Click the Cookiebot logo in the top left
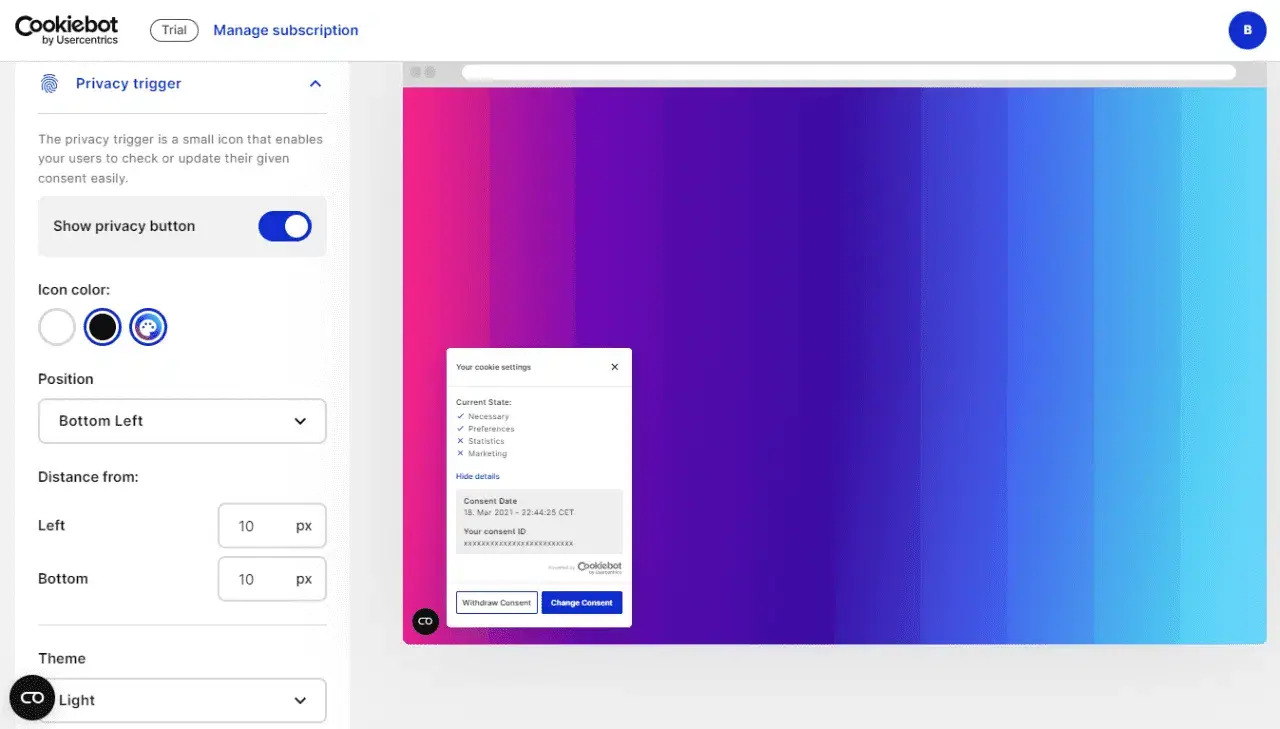 pyautogui.click(x=66, y=28)
